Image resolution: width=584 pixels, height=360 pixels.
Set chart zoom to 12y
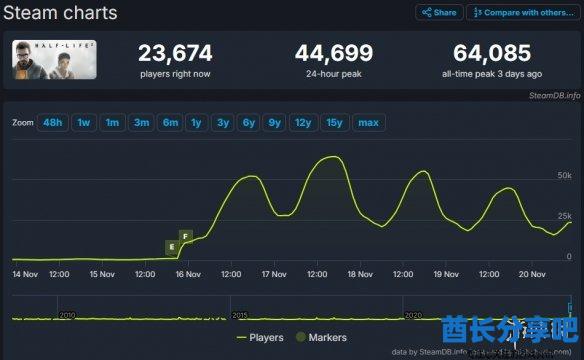point(303,122)
